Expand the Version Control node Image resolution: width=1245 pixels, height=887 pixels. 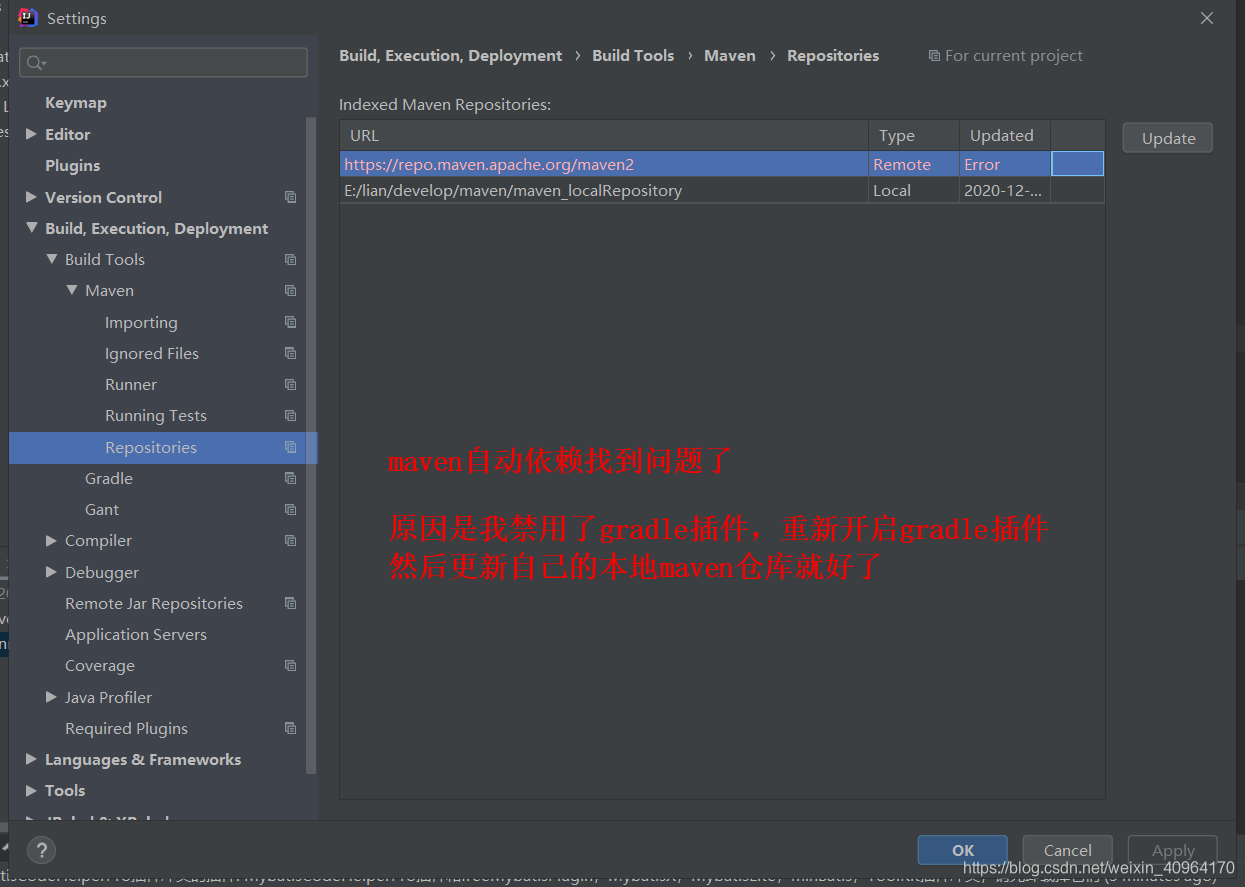pos(31,197)
